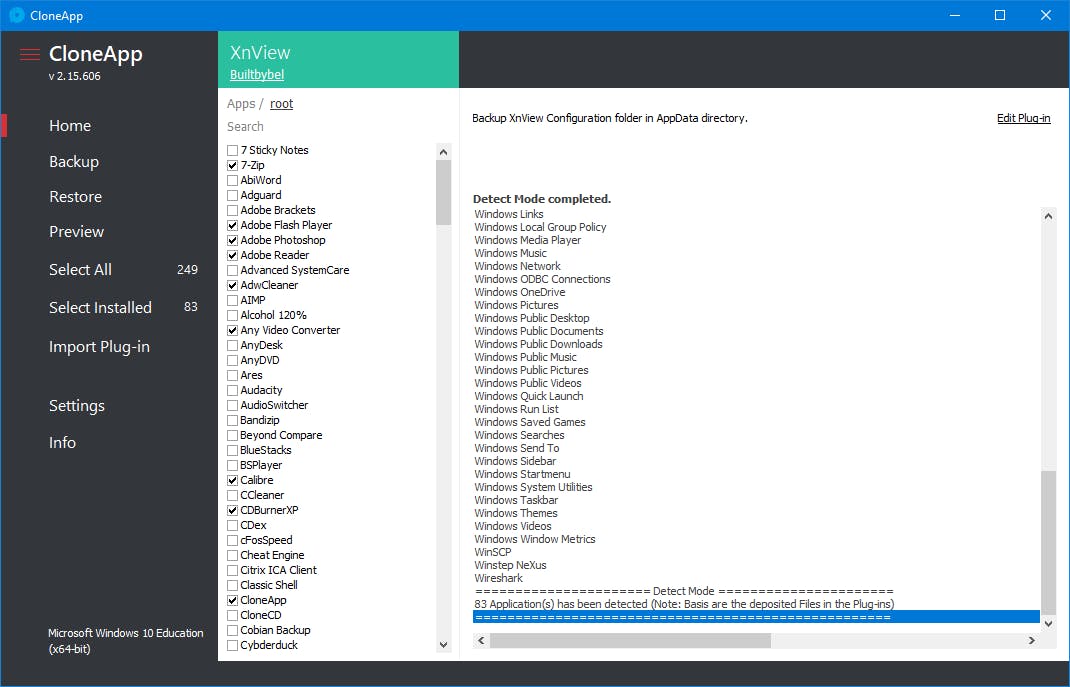Image resolution: width=1070 pixels, height=687 pixels.
Task: Minimize the CloneApp window
Action: click(955, 15)
